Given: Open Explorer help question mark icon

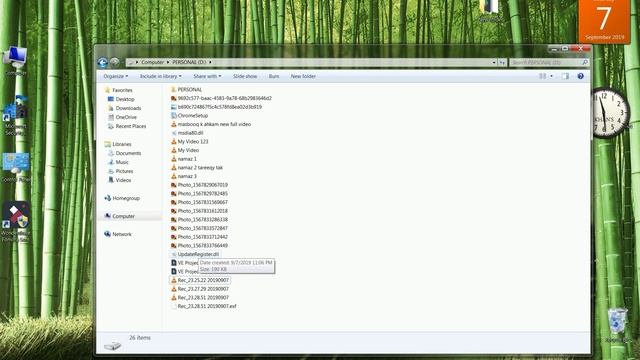Looking at the screenshot, I should (580, 76).
